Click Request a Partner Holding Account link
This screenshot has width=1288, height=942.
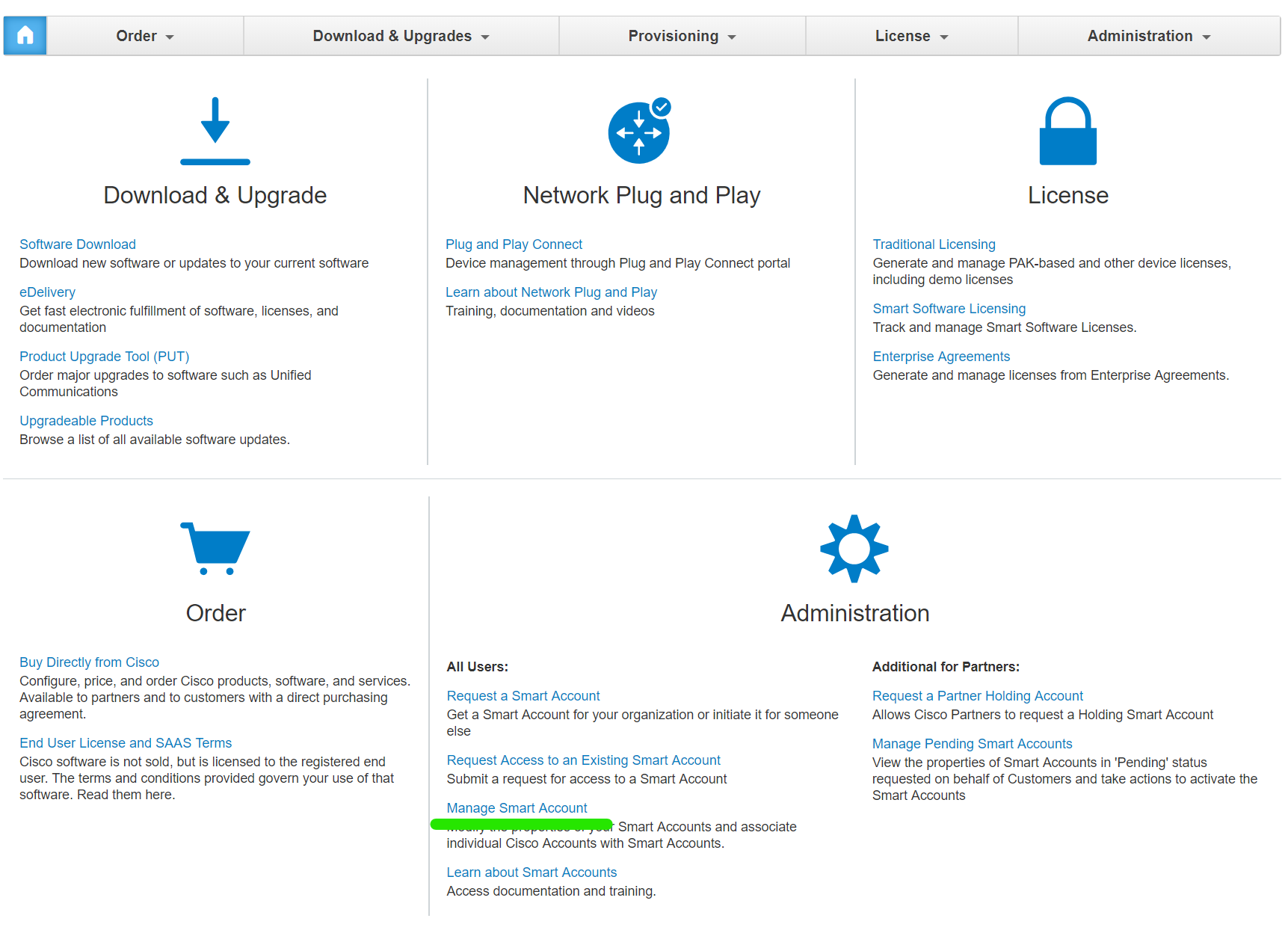coord(978,696)
